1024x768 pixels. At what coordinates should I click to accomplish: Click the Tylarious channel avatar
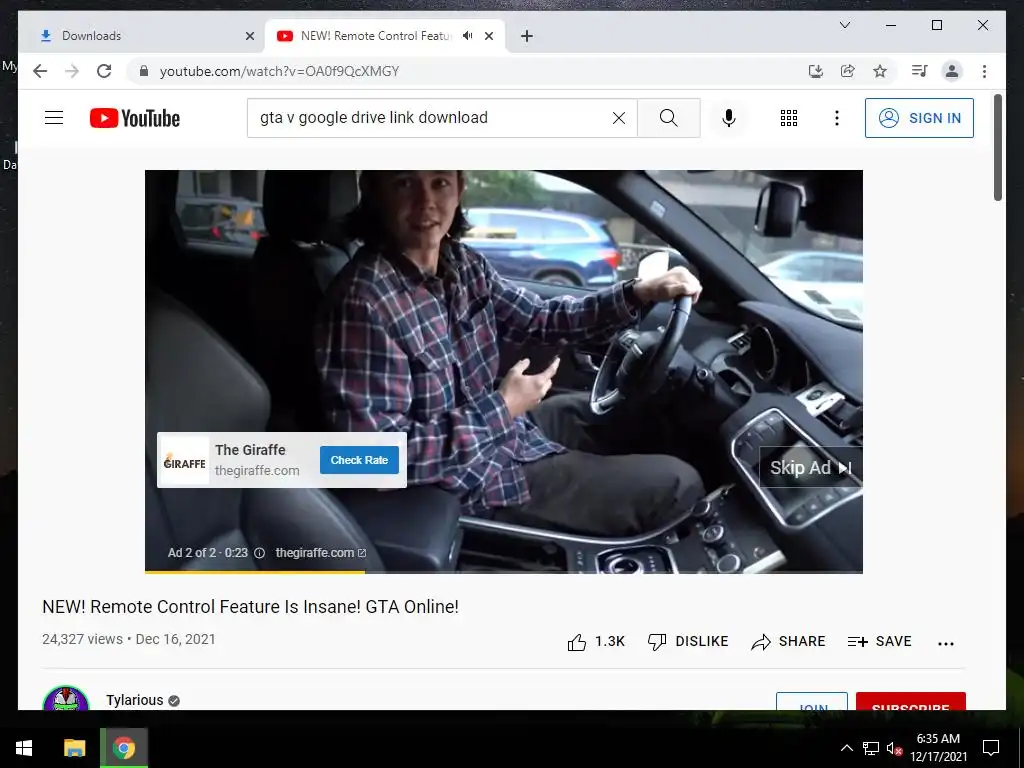pyautogui.click(x=66, y=699)
